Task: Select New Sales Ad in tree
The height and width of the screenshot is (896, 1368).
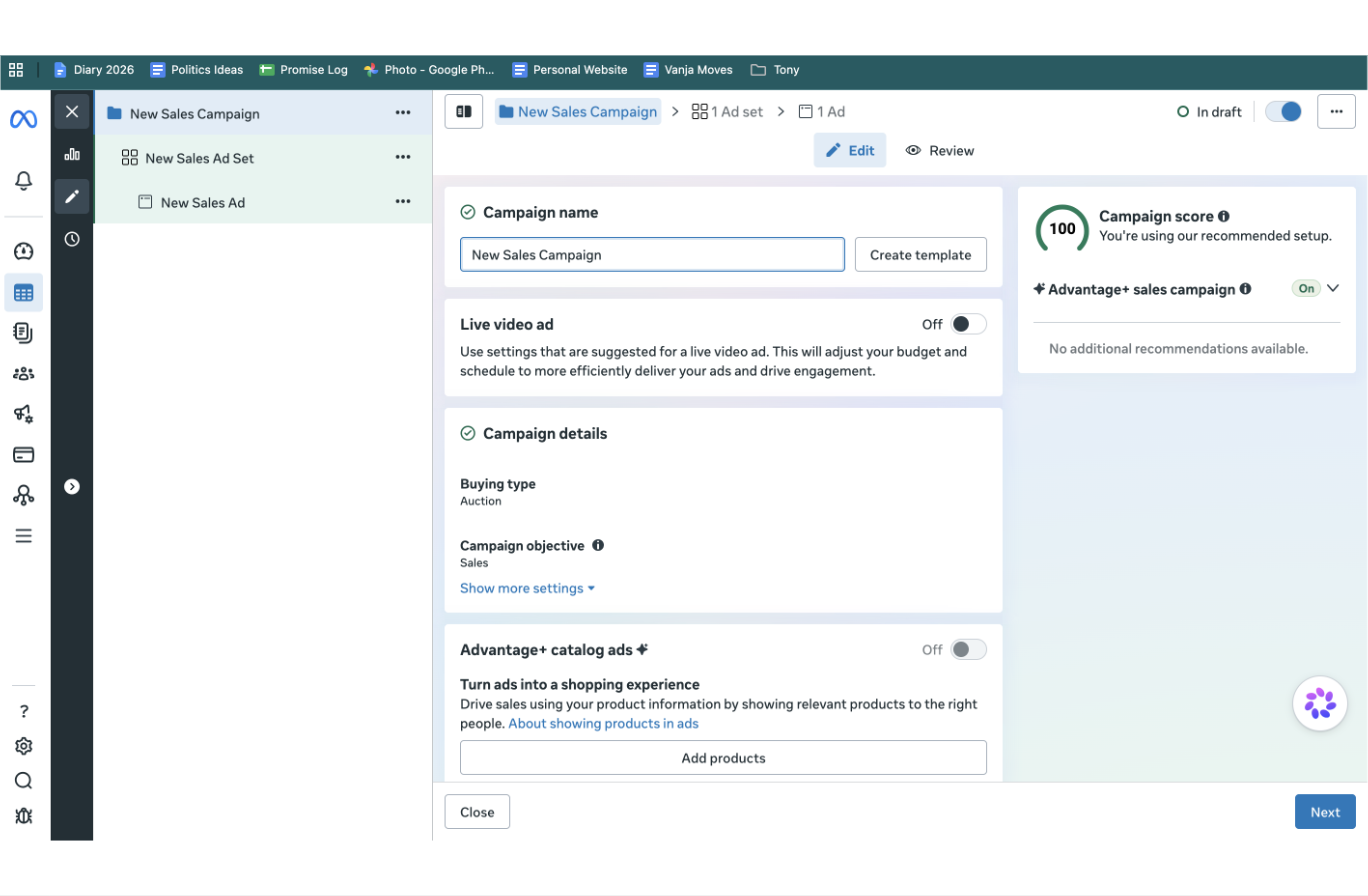Action: click(202, 202)
